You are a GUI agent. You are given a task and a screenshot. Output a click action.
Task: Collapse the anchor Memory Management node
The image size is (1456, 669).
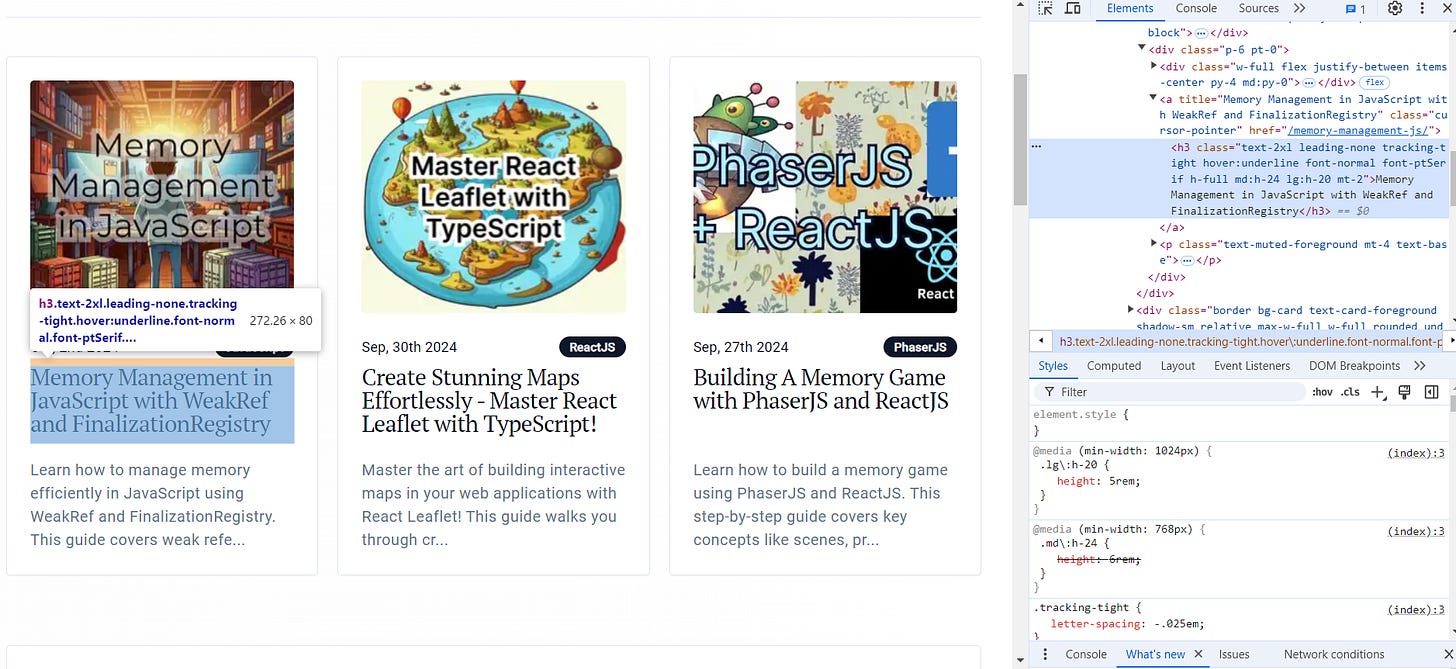pos(1154,99)
